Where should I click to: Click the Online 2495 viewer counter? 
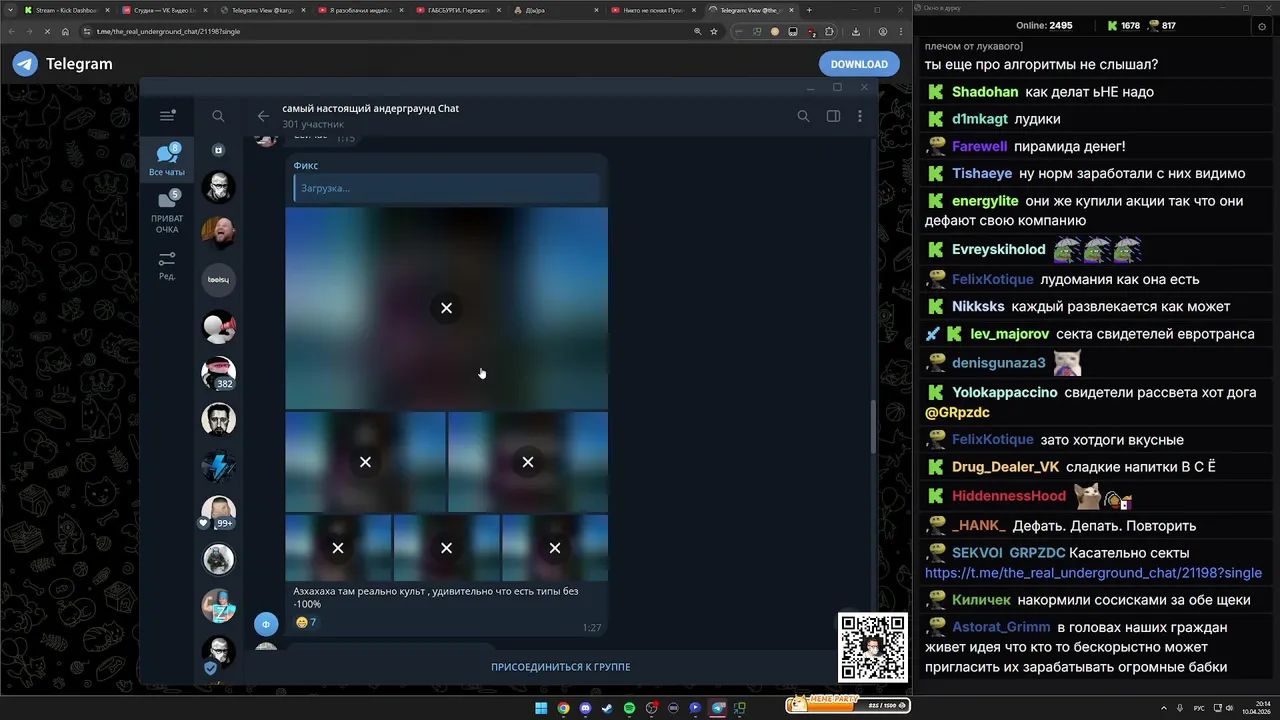1044,26
